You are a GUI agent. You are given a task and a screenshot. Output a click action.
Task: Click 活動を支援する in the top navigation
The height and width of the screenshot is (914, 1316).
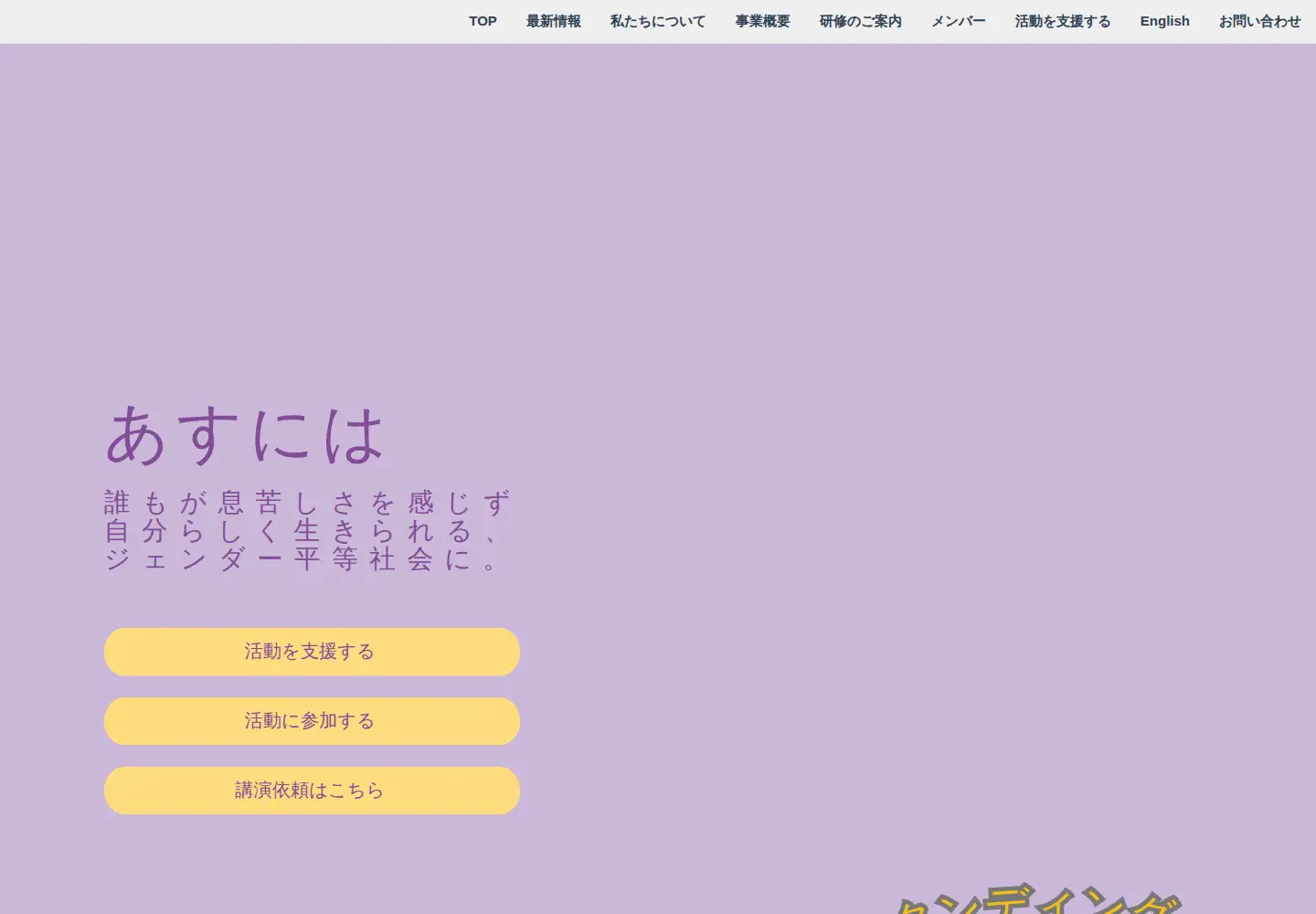point(1063,21)
